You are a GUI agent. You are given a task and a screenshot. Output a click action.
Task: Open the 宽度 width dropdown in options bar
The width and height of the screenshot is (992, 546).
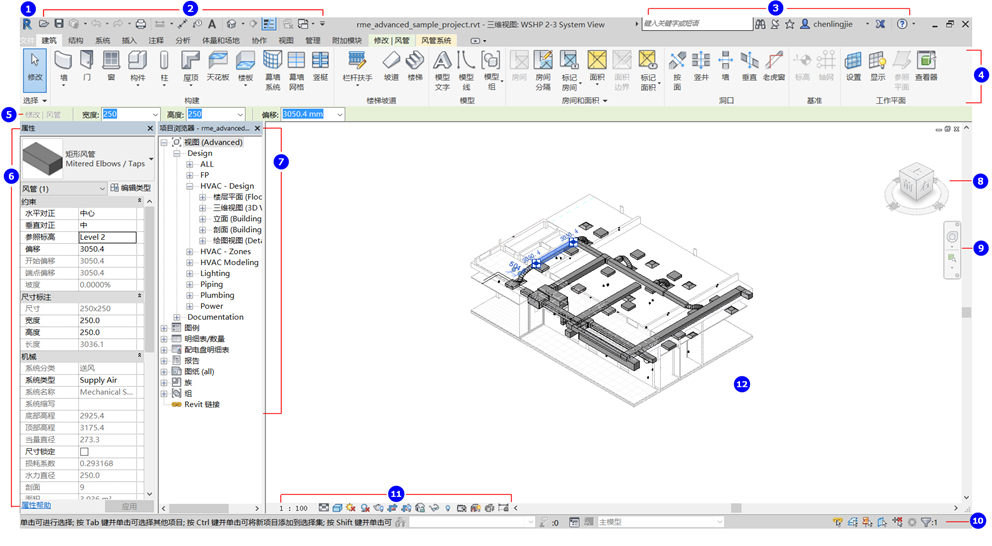click(x=153, y=115)
